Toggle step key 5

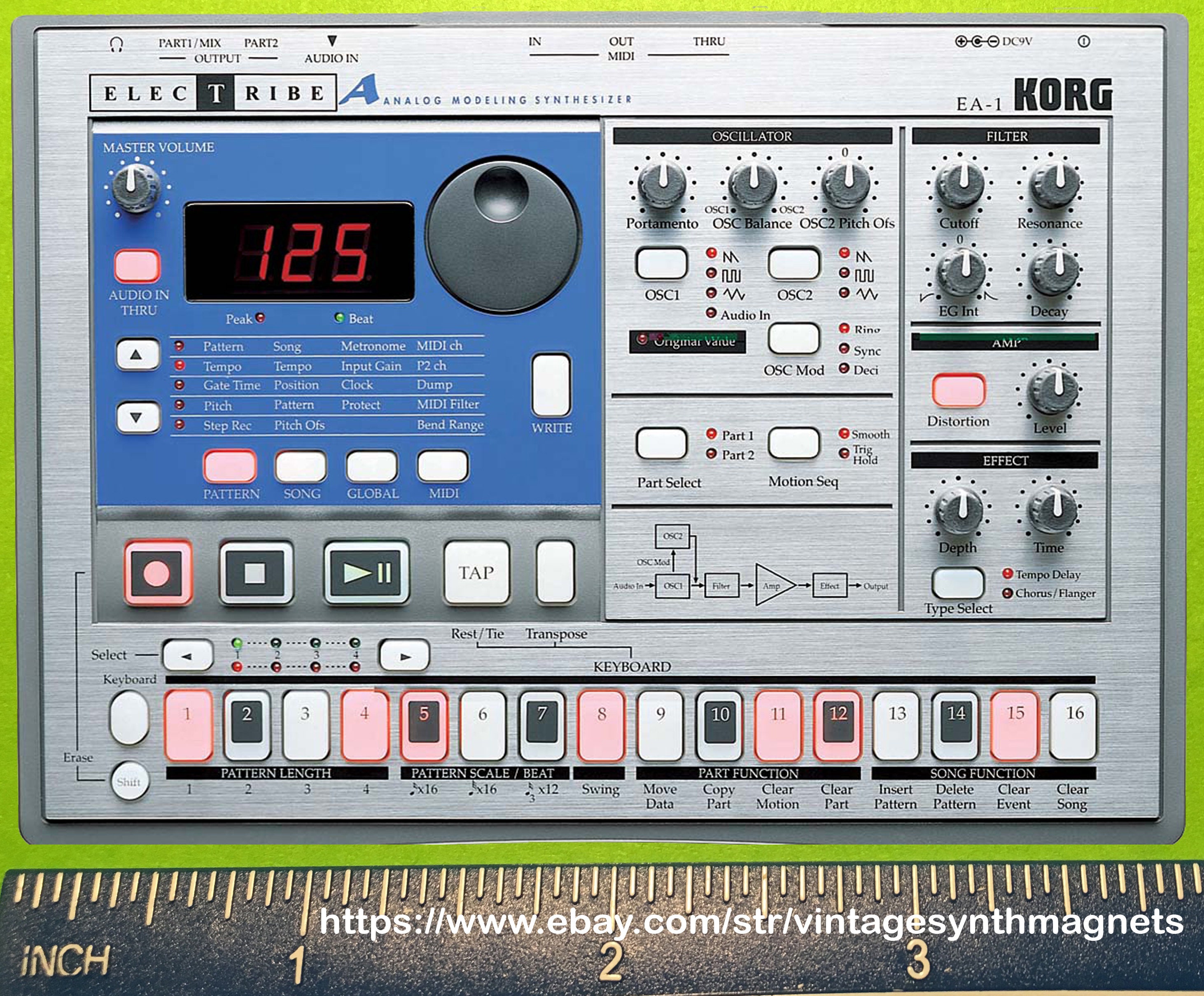[424, 726]
